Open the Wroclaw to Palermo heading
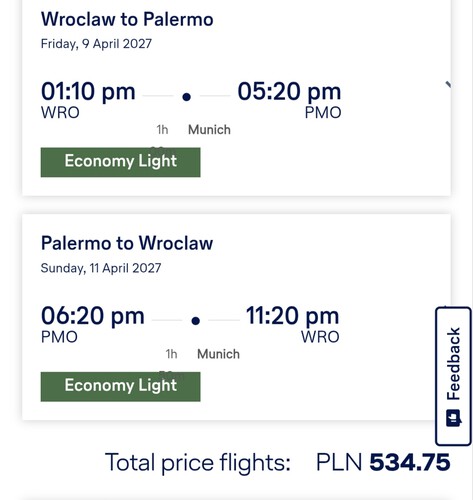This screenshot has height=500, width=473. 127,19
